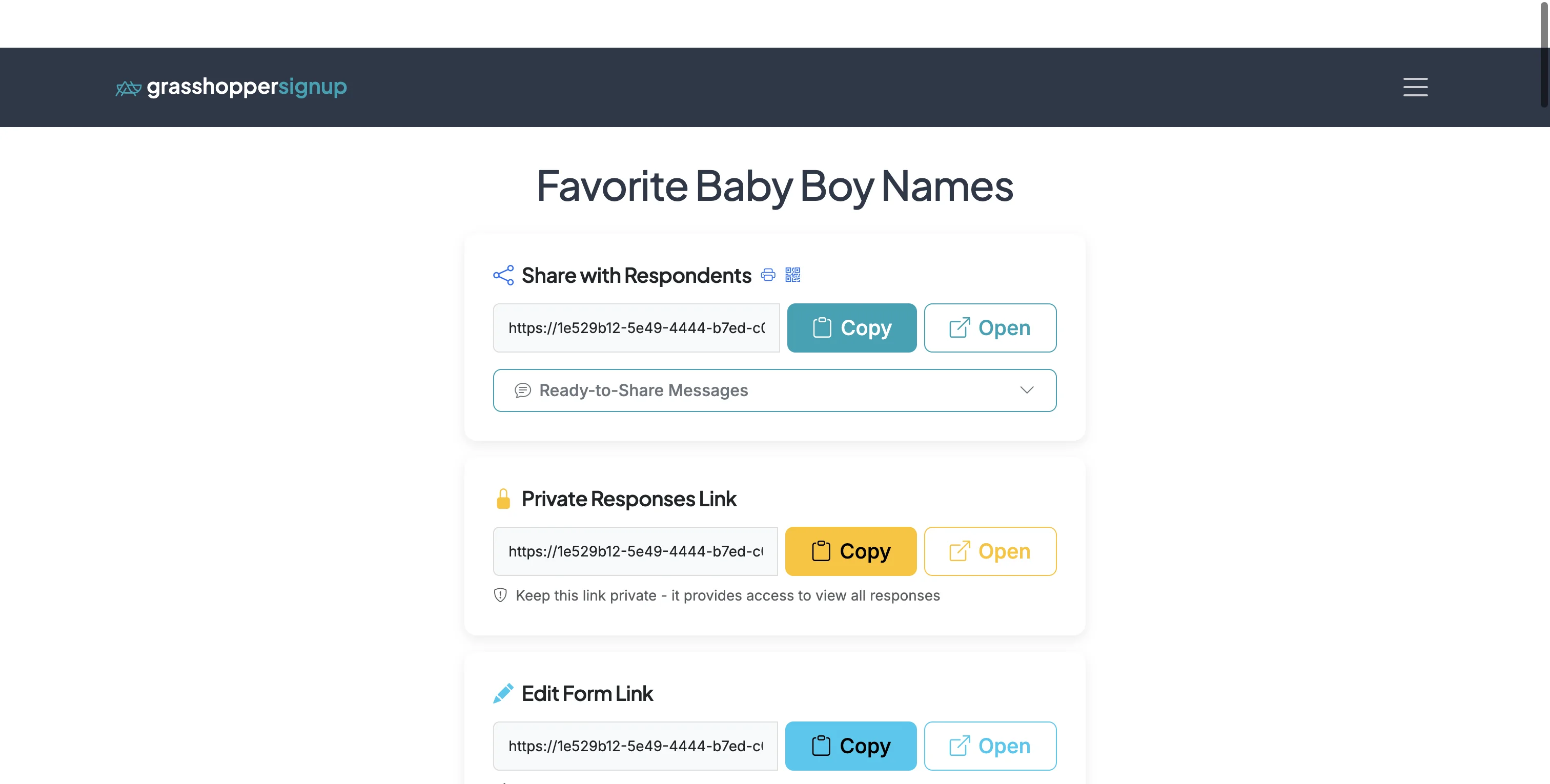The height and width of the screenshot is (784, 1550).
Task: Click the clipboard icon in the yellow Copy button
Action: pos(821,550)
